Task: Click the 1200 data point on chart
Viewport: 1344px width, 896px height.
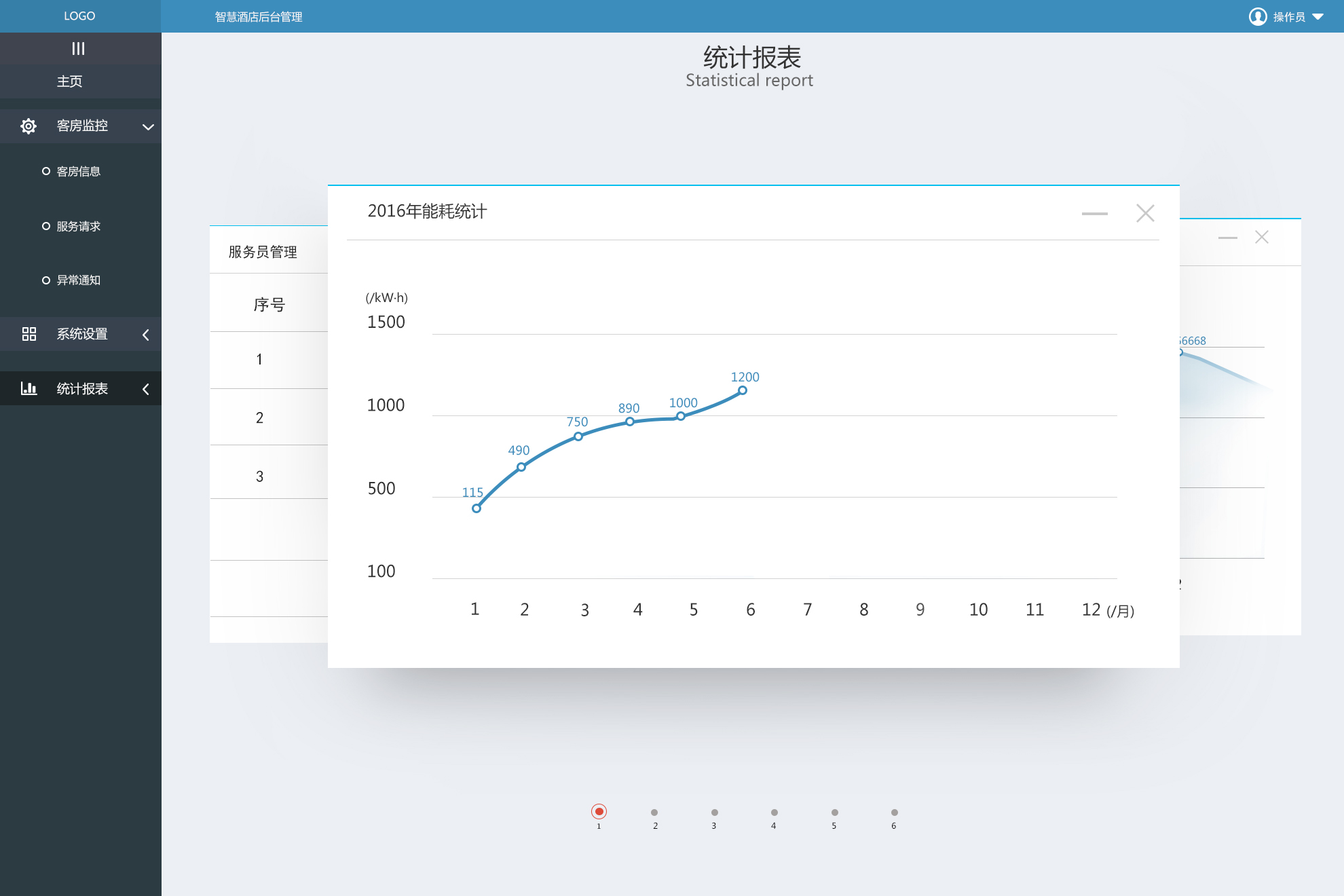Action: [743, 390]
